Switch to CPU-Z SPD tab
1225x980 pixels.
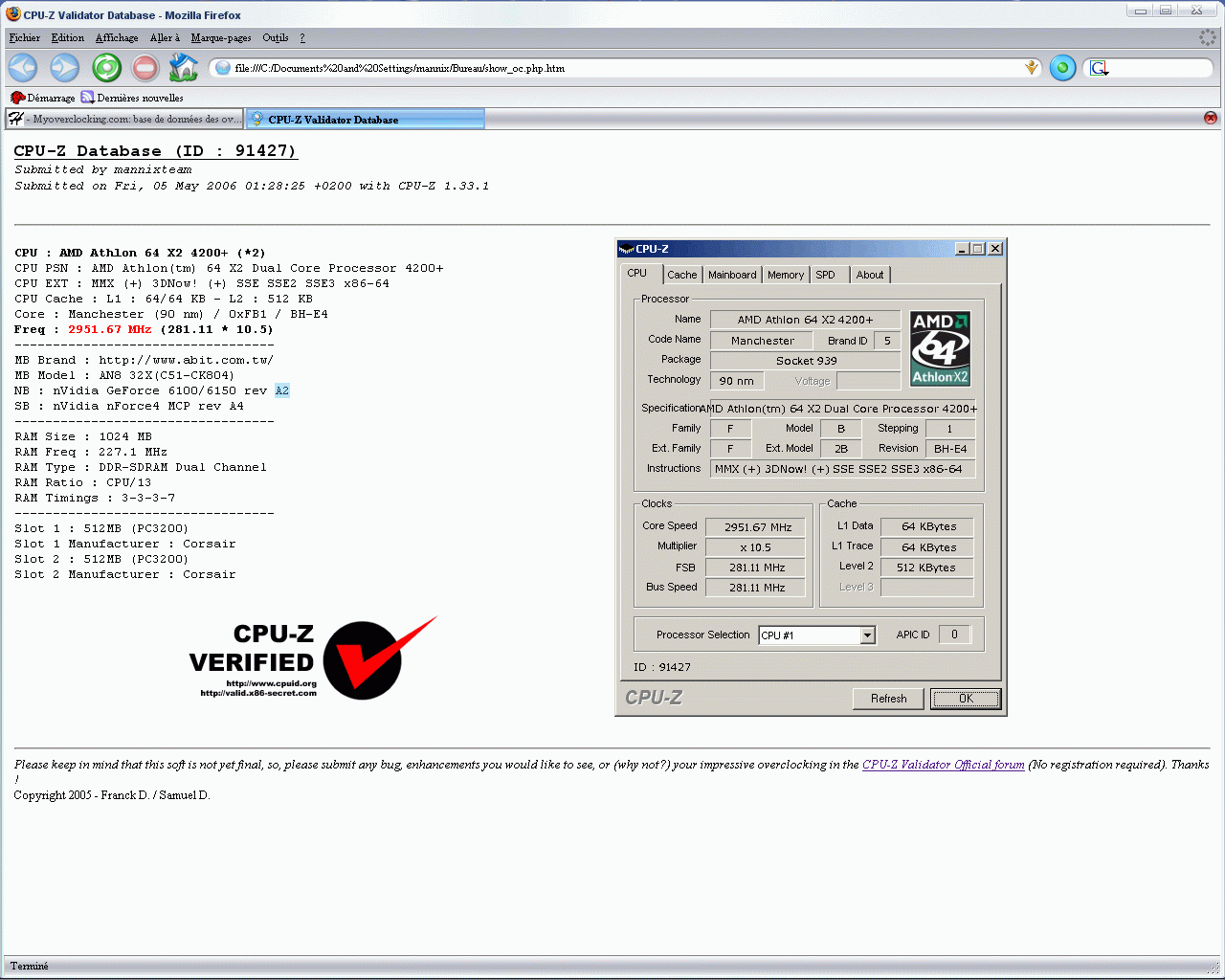[x=826, y=275]
